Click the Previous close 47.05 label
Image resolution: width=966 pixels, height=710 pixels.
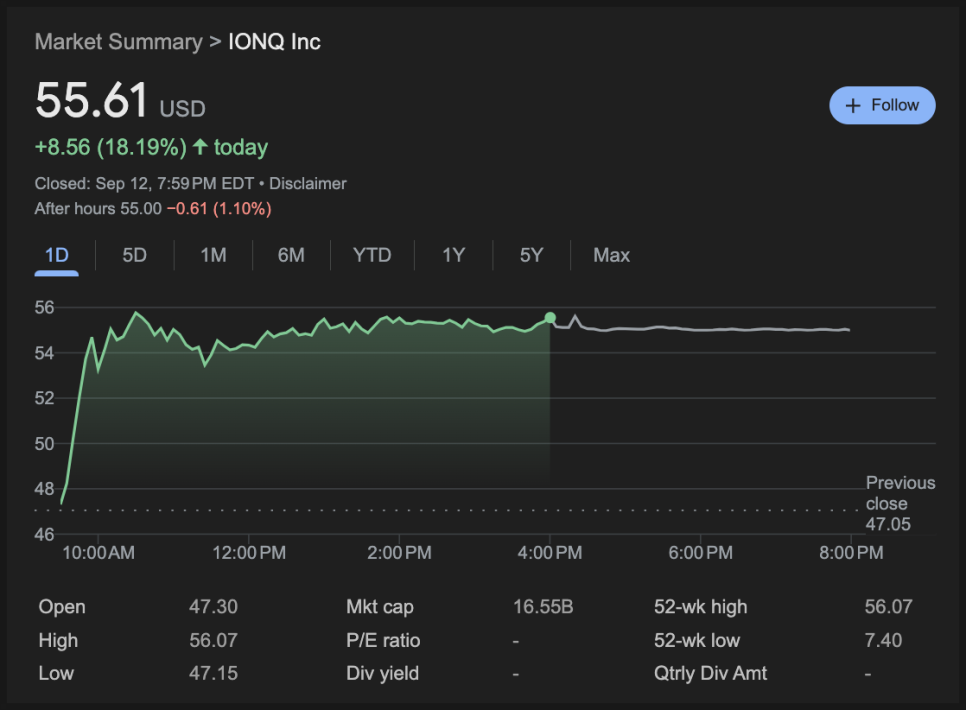900,504
